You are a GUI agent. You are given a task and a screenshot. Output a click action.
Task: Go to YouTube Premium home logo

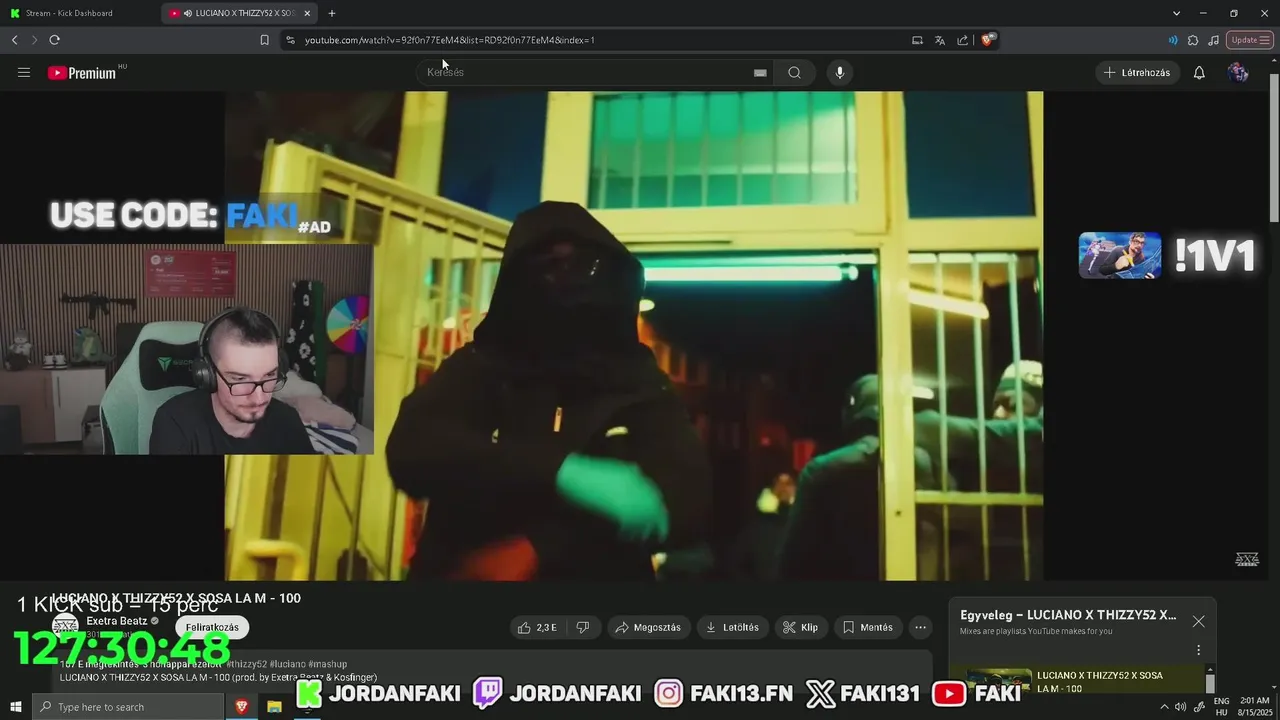pyautogui.click(x=83, y=73)
